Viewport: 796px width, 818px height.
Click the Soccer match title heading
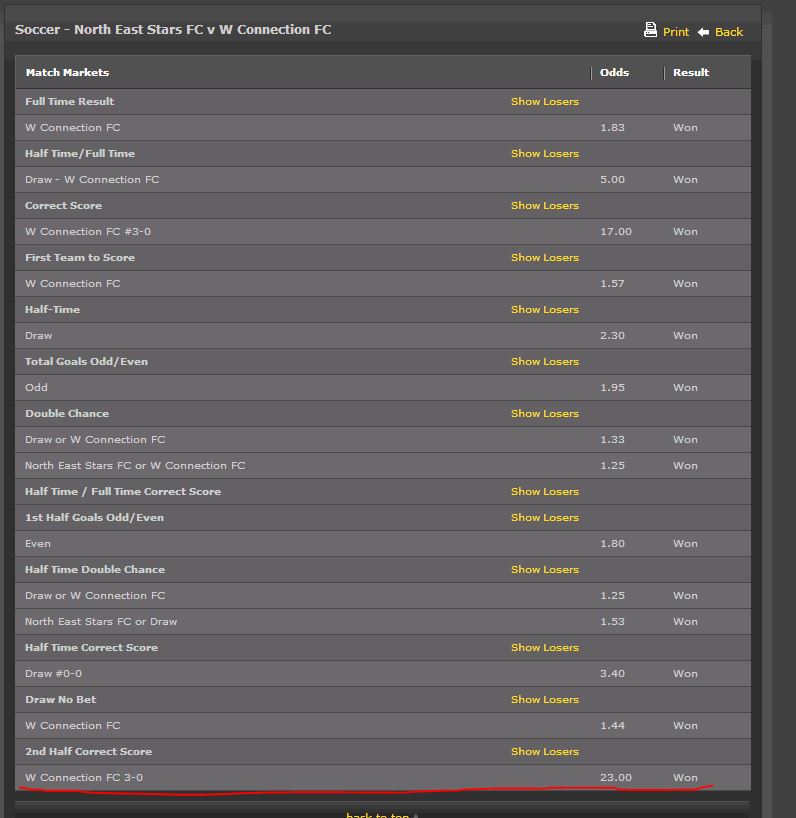[x=173, y=30]
